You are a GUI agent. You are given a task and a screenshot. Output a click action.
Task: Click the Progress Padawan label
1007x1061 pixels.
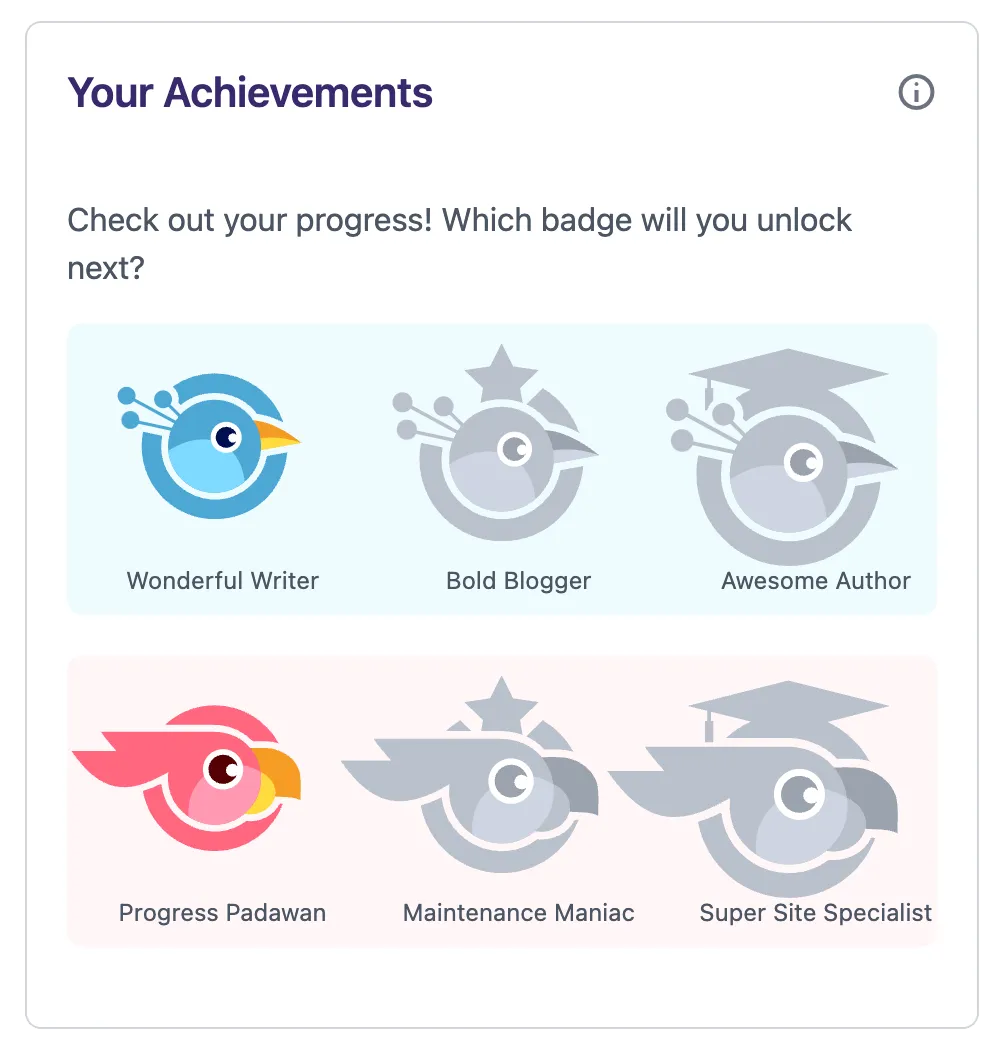click(x=222, y=913)
